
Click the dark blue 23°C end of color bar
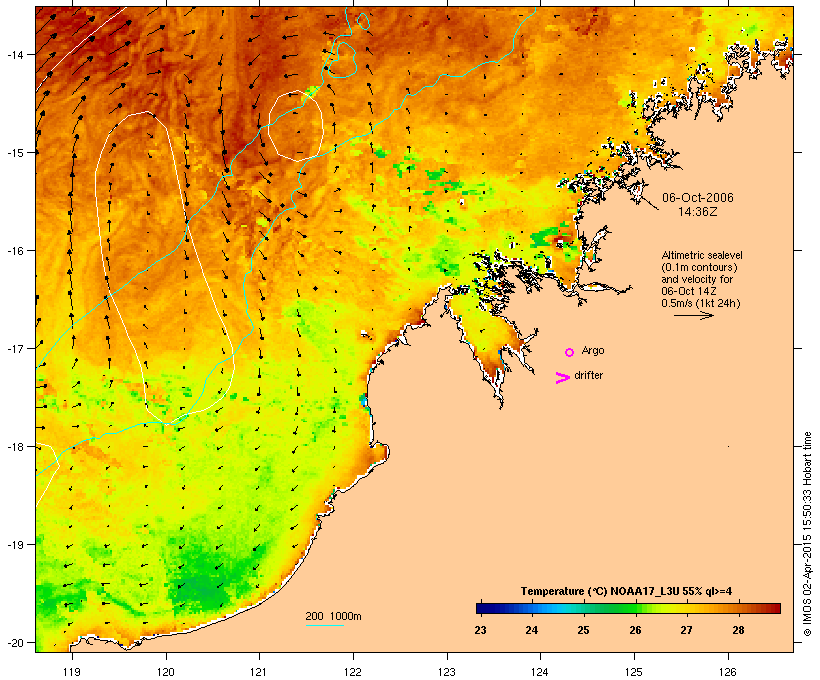pos(482,608)
